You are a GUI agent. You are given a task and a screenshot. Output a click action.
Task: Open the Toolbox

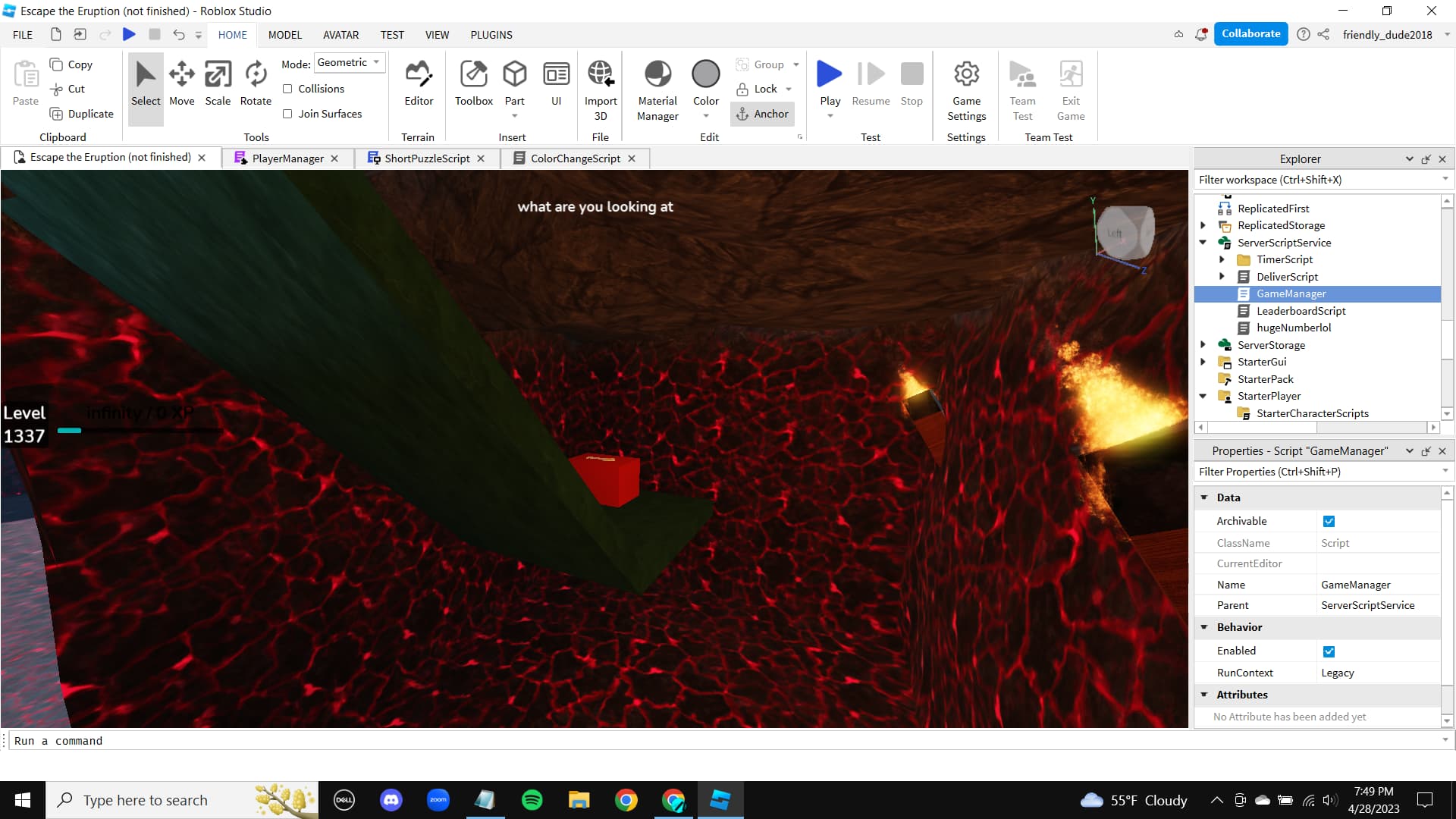pos(473,83)
